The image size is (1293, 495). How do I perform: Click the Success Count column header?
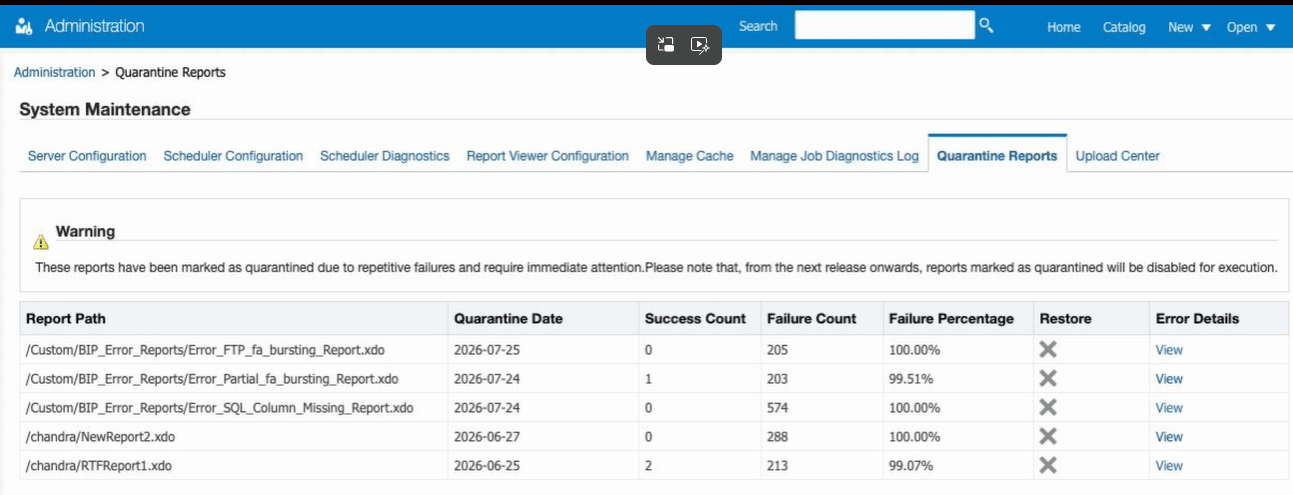click(699, 319)
